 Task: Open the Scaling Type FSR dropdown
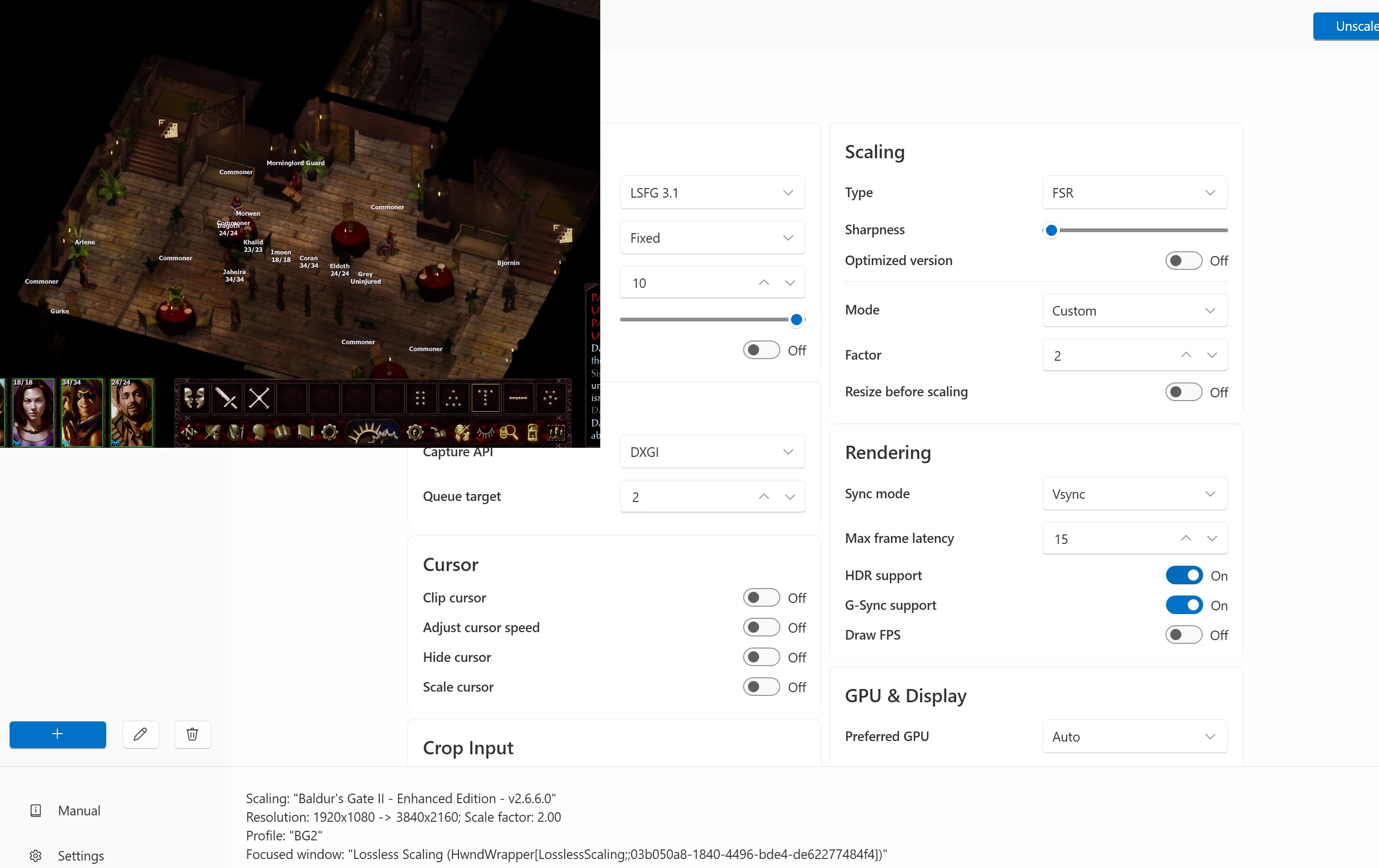click(1134, 193)
